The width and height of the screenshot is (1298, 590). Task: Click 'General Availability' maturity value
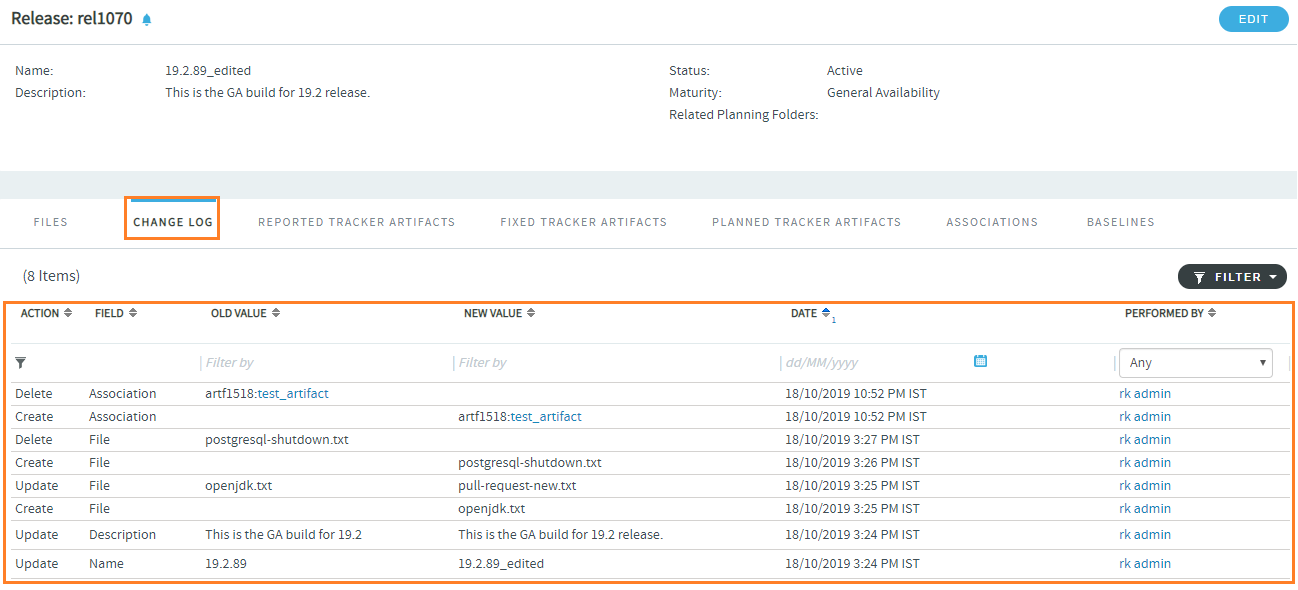click(x=883, y=92)
